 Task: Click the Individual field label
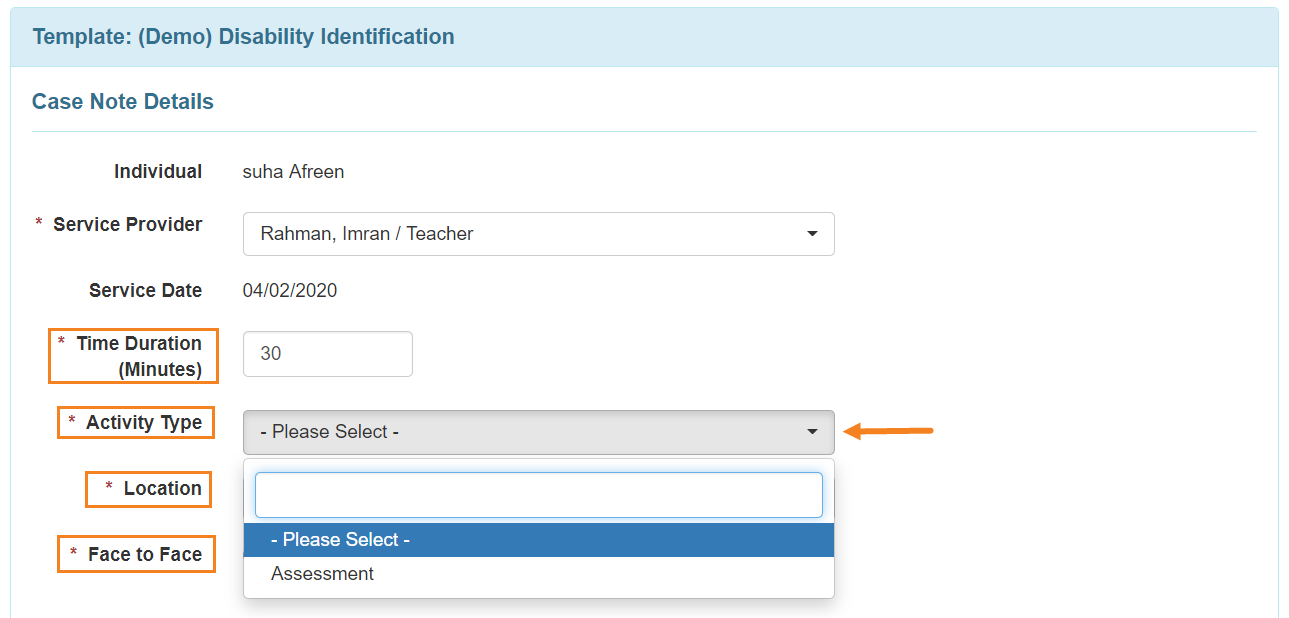coord(158,172)
